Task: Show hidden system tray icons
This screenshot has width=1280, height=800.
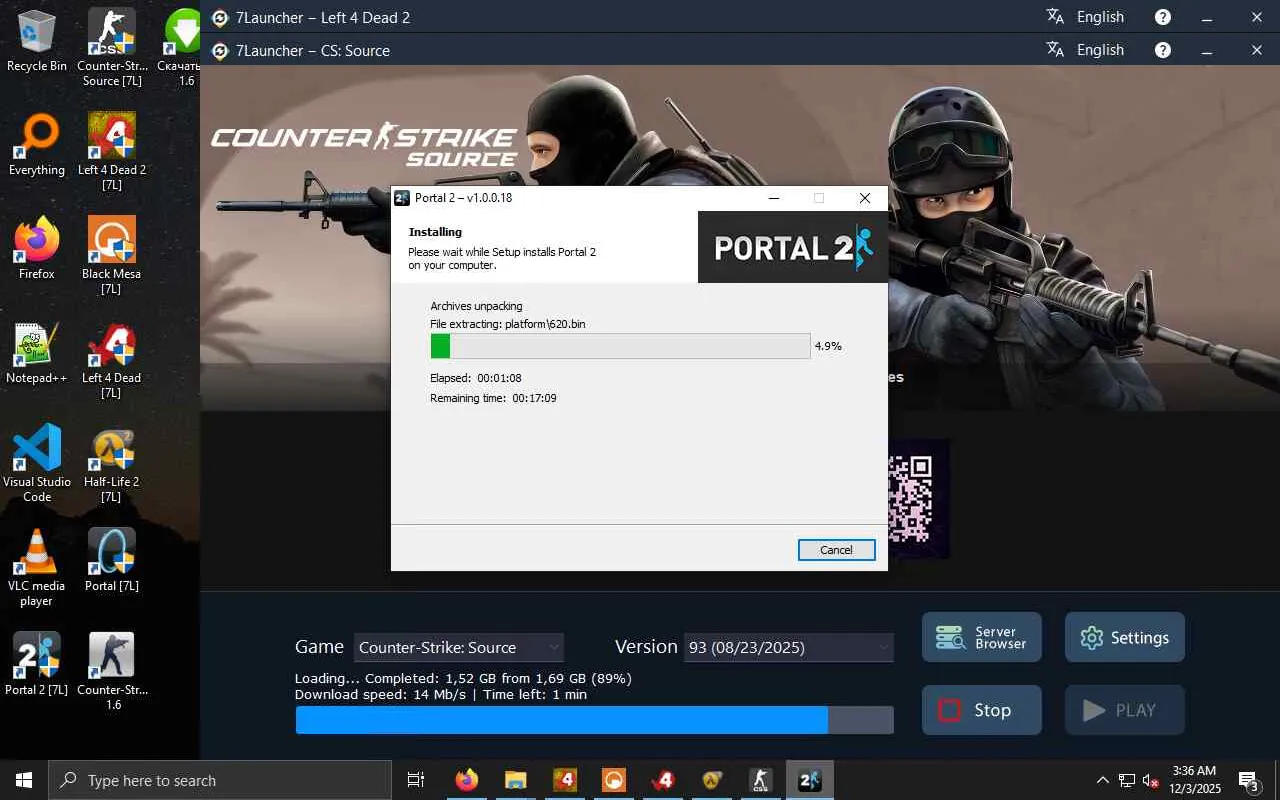Action: (1103, 780)
